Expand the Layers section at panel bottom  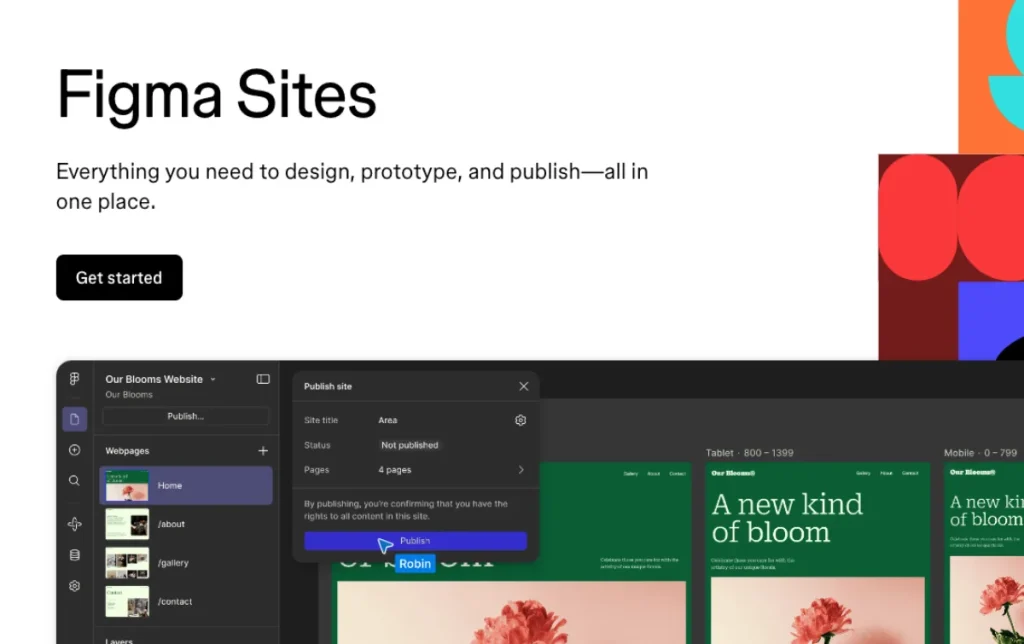click(118, 639)
